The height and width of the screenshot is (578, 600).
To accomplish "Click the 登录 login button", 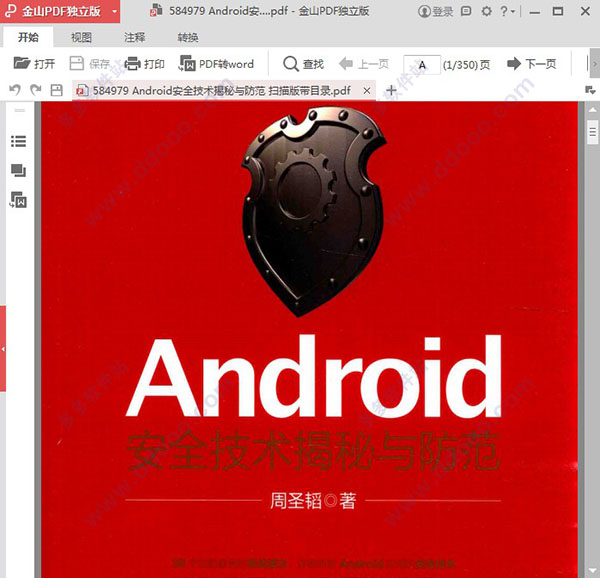I will [x=436, y=11].
